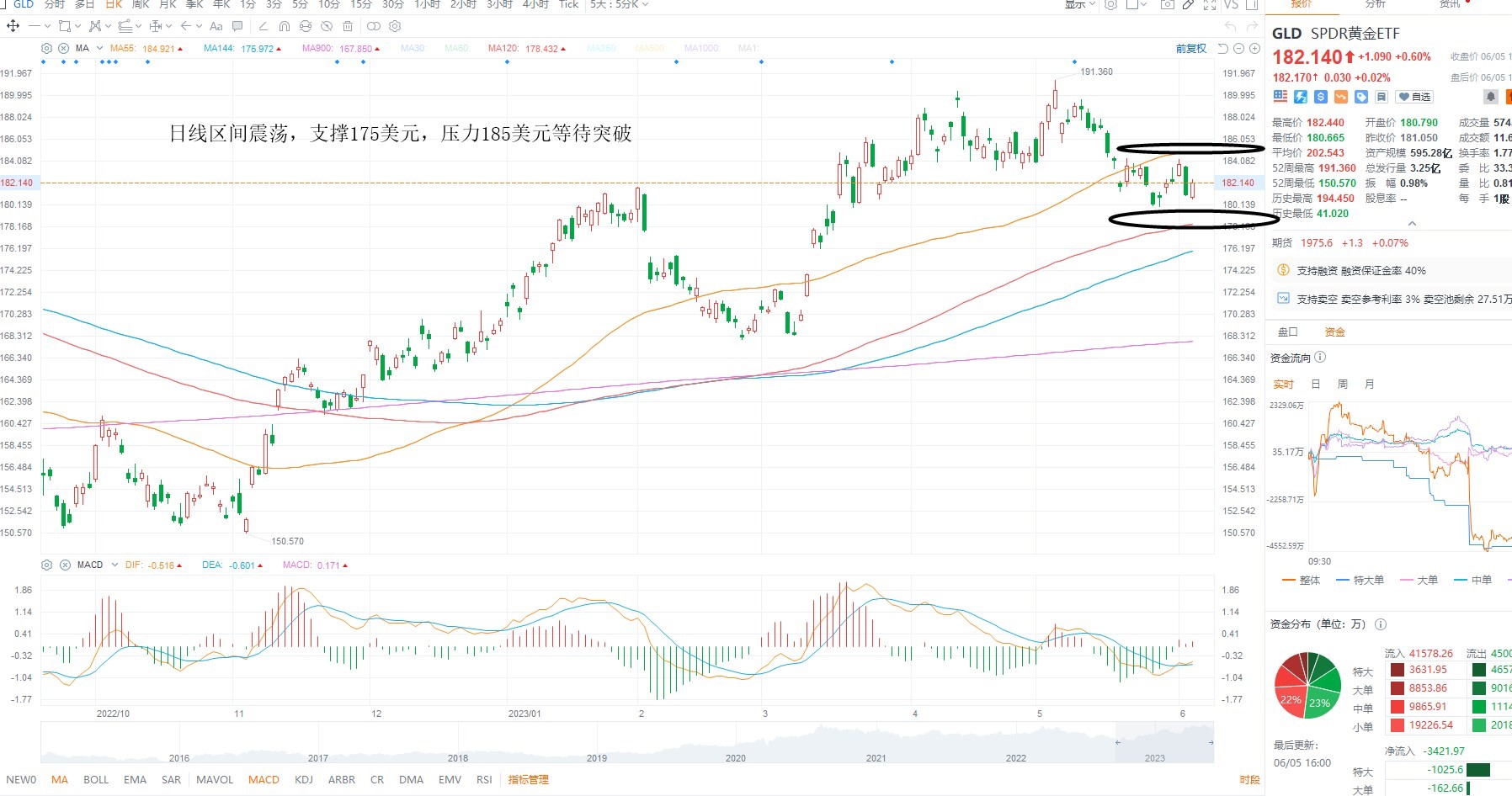The width and height of the screenshot is (1512, 796).
Task: Toggle the DMA sub-indicator
Action: (411, 779)
